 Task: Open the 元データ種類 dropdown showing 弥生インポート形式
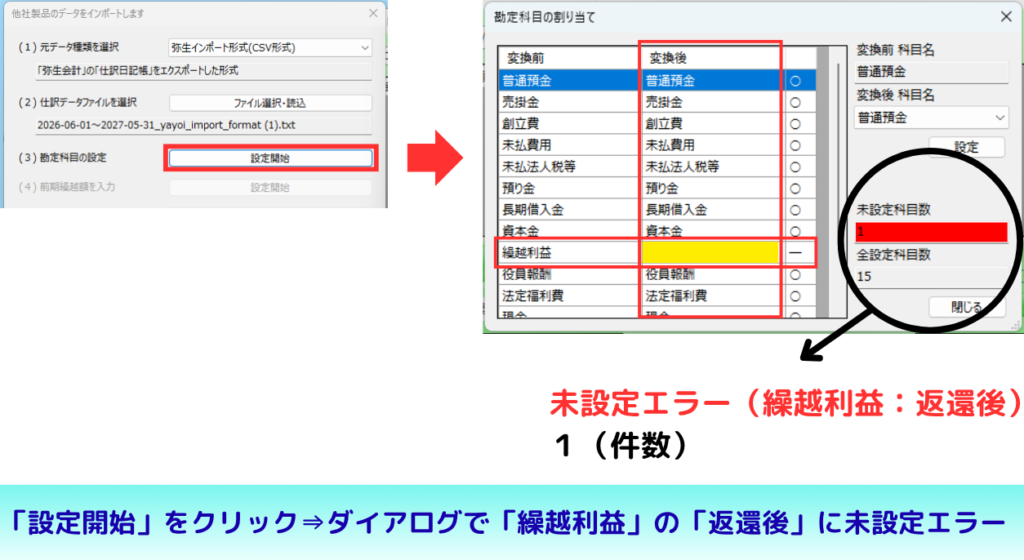tap(270, 48)
